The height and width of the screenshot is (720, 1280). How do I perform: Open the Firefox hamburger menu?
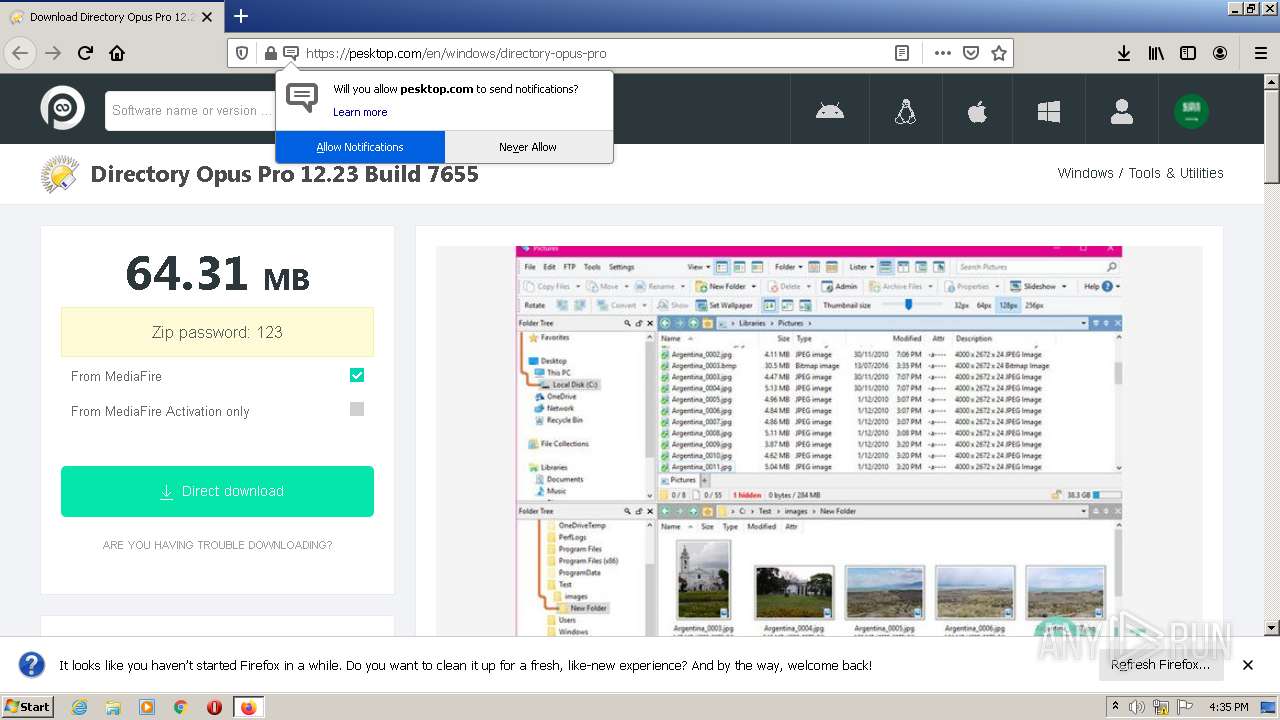pos(1260,53)
